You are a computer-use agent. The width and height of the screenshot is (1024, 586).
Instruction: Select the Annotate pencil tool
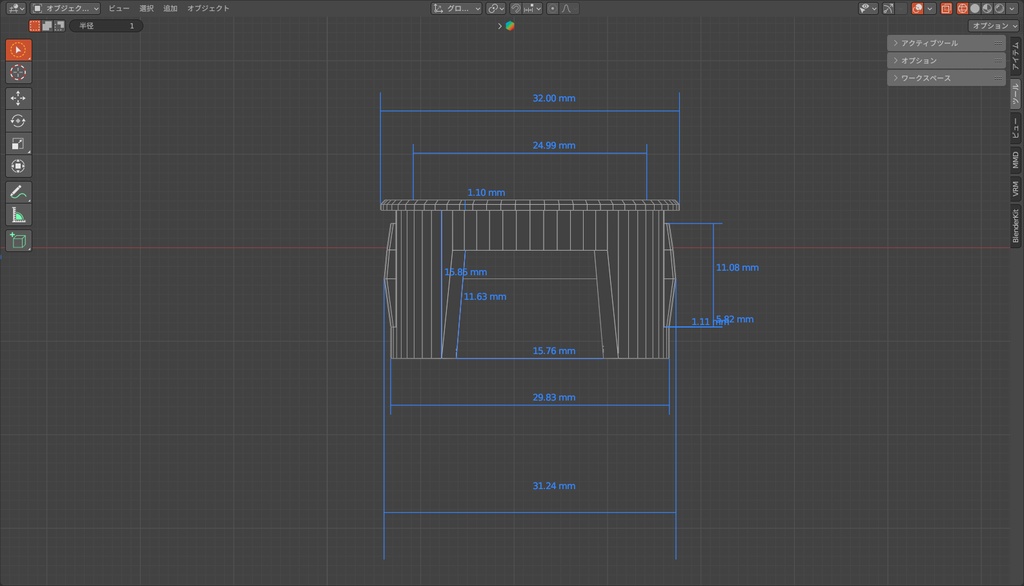[x=18, y=192]
